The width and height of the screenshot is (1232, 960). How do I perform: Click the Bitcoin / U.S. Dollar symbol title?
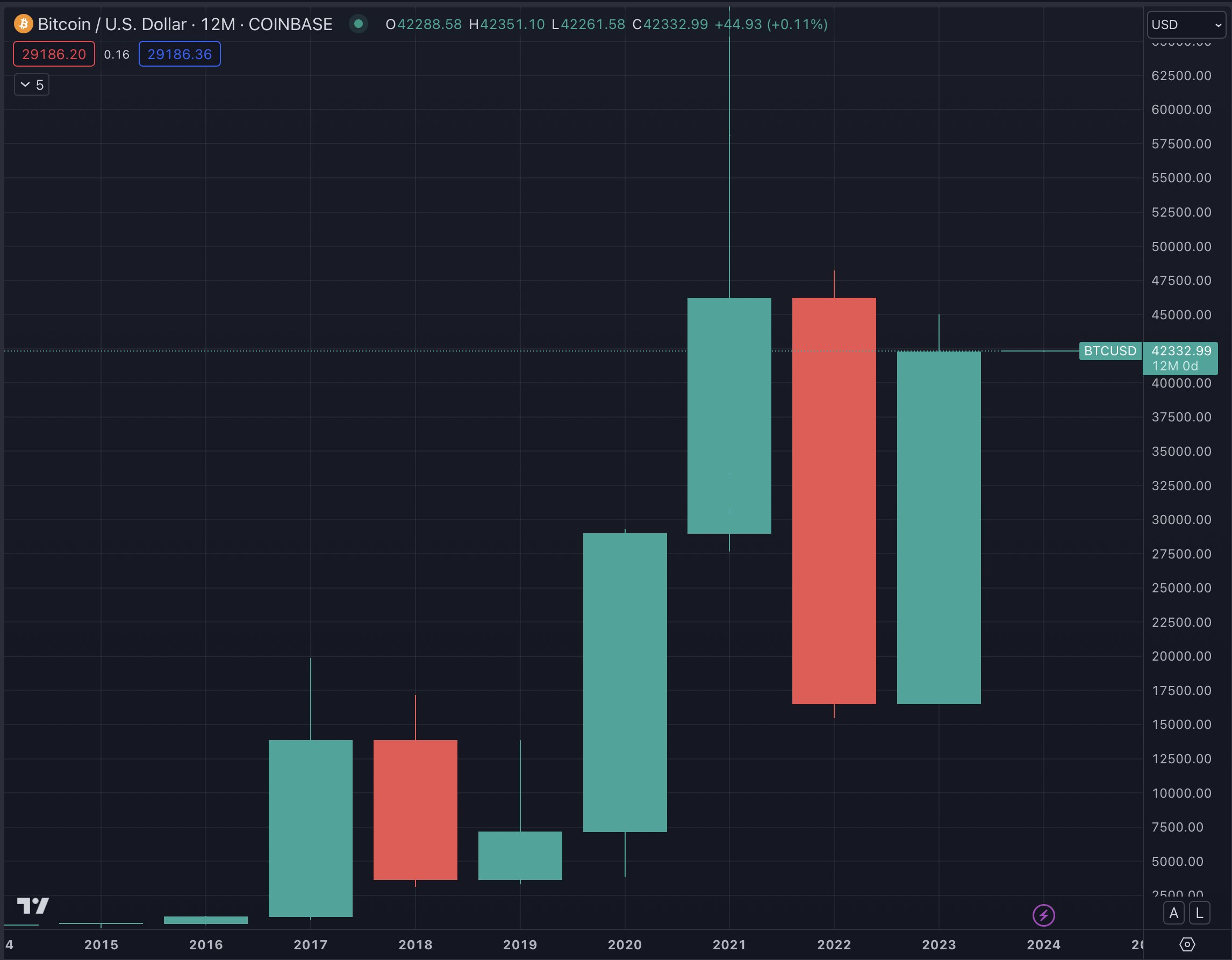[112, 24]
